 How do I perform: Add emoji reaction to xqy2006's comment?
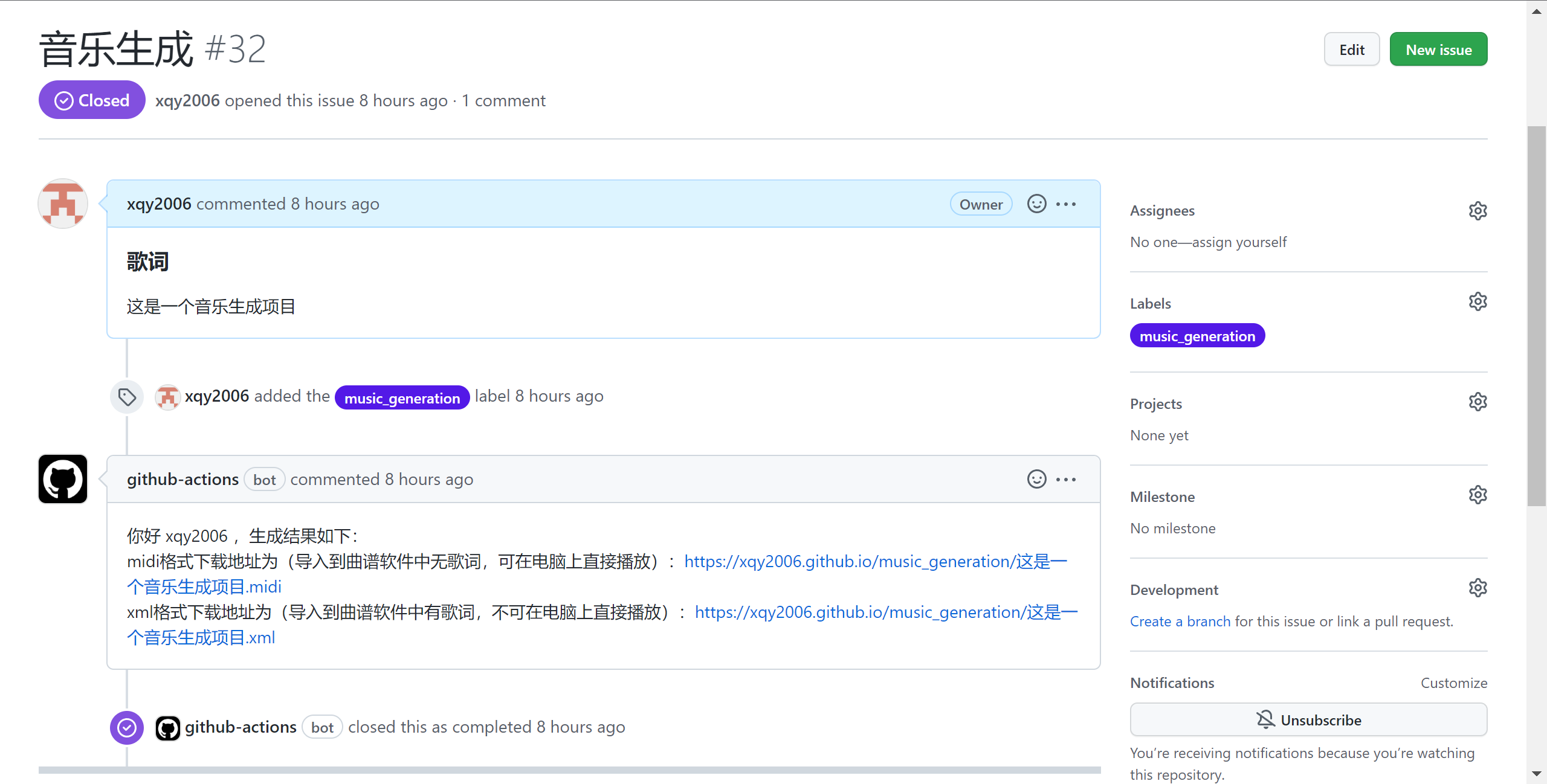1036,204
